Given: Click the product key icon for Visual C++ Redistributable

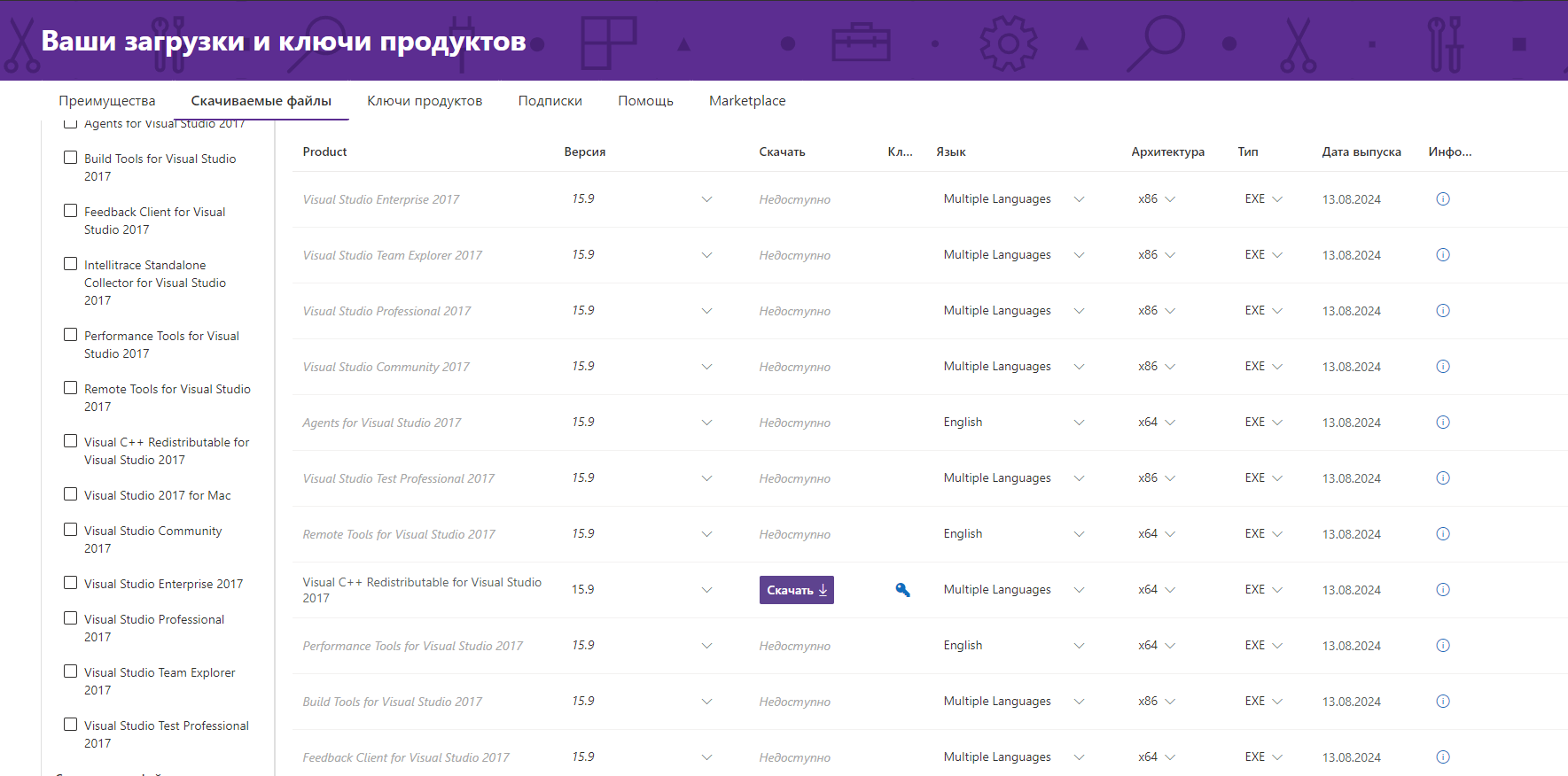Looking at the screenshot, I should (902, 590).
